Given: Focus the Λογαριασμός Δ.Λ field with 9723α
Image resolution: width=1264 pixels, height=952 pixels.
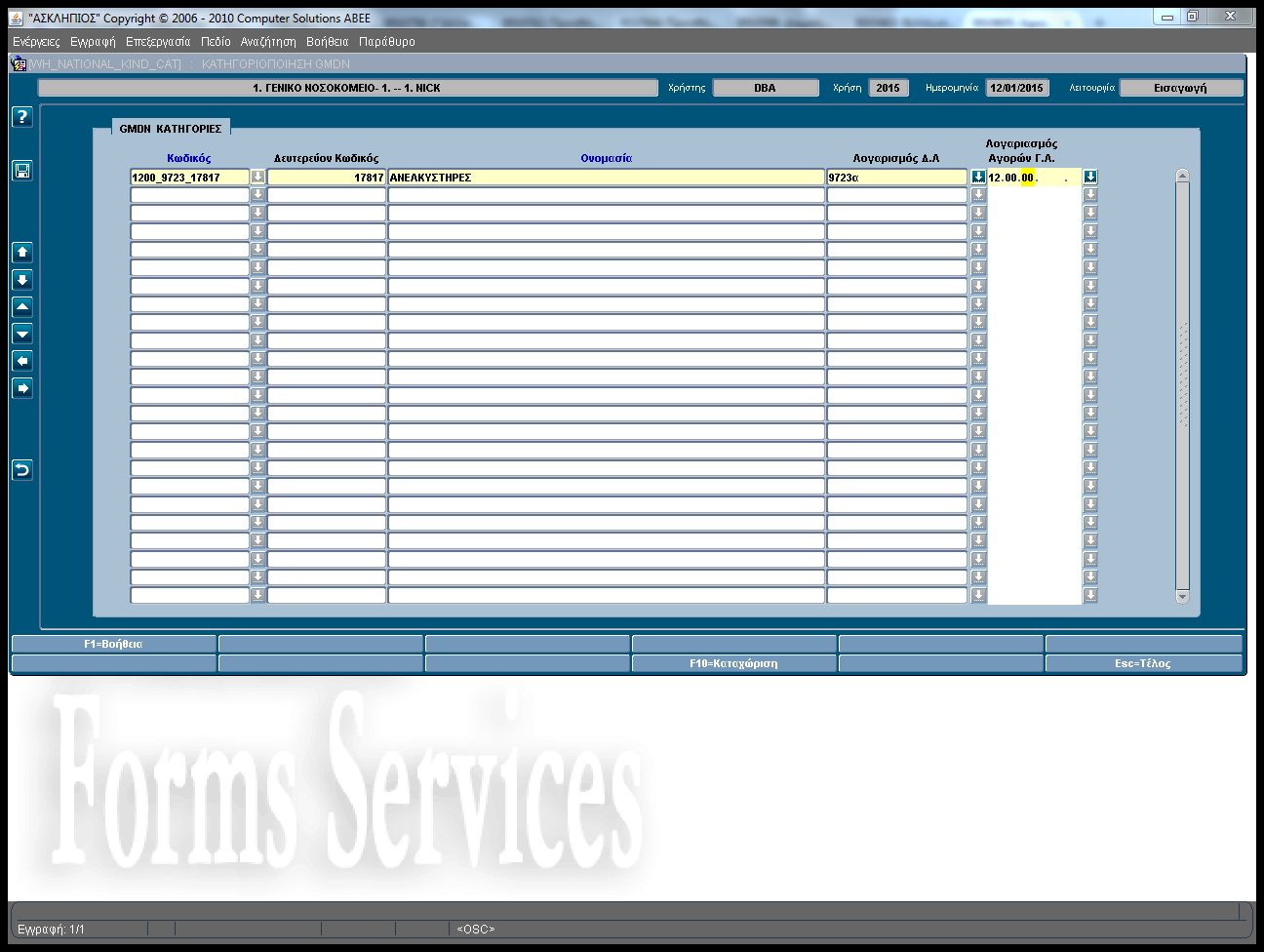Looking at the screenshot, I should coord(897,178).
